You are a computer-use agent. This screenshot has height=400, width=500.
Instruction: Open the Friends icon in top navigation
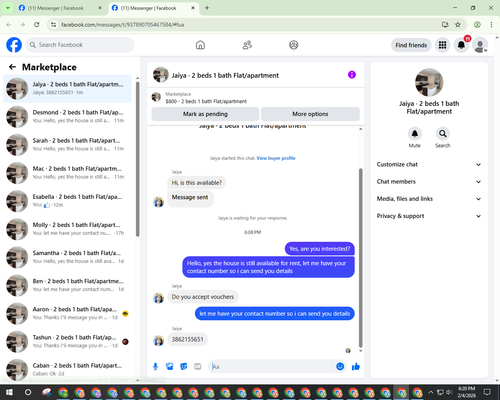click(x=247, y=45)
